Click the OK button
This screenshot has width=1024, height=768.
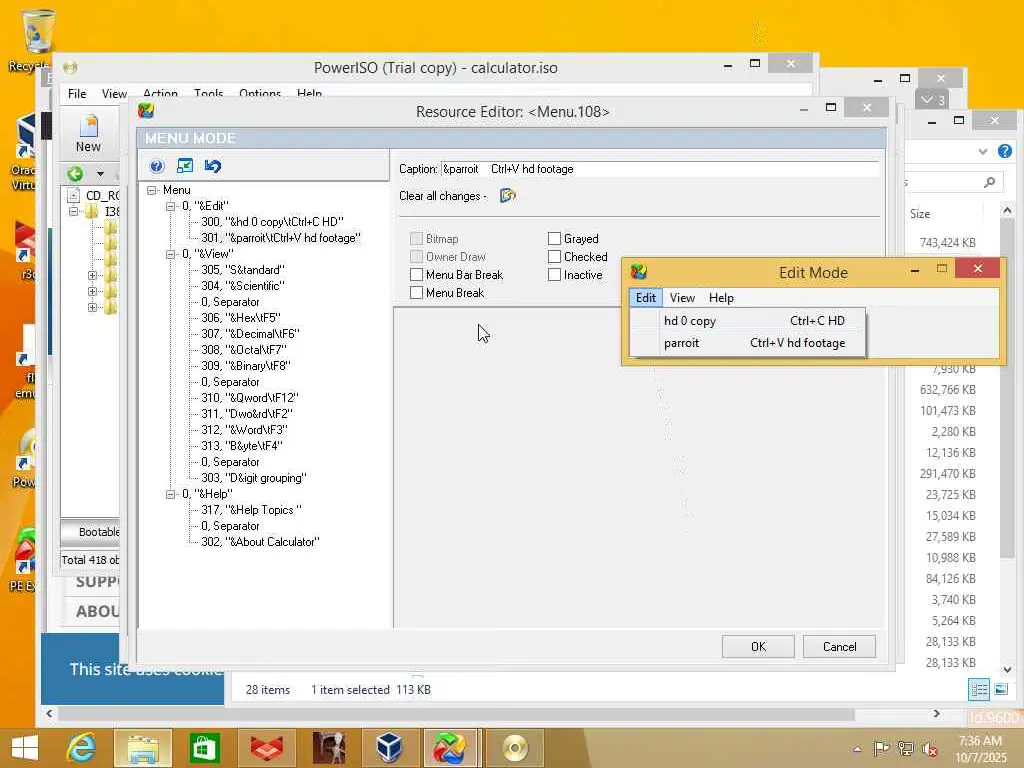(x=758, y=647)
